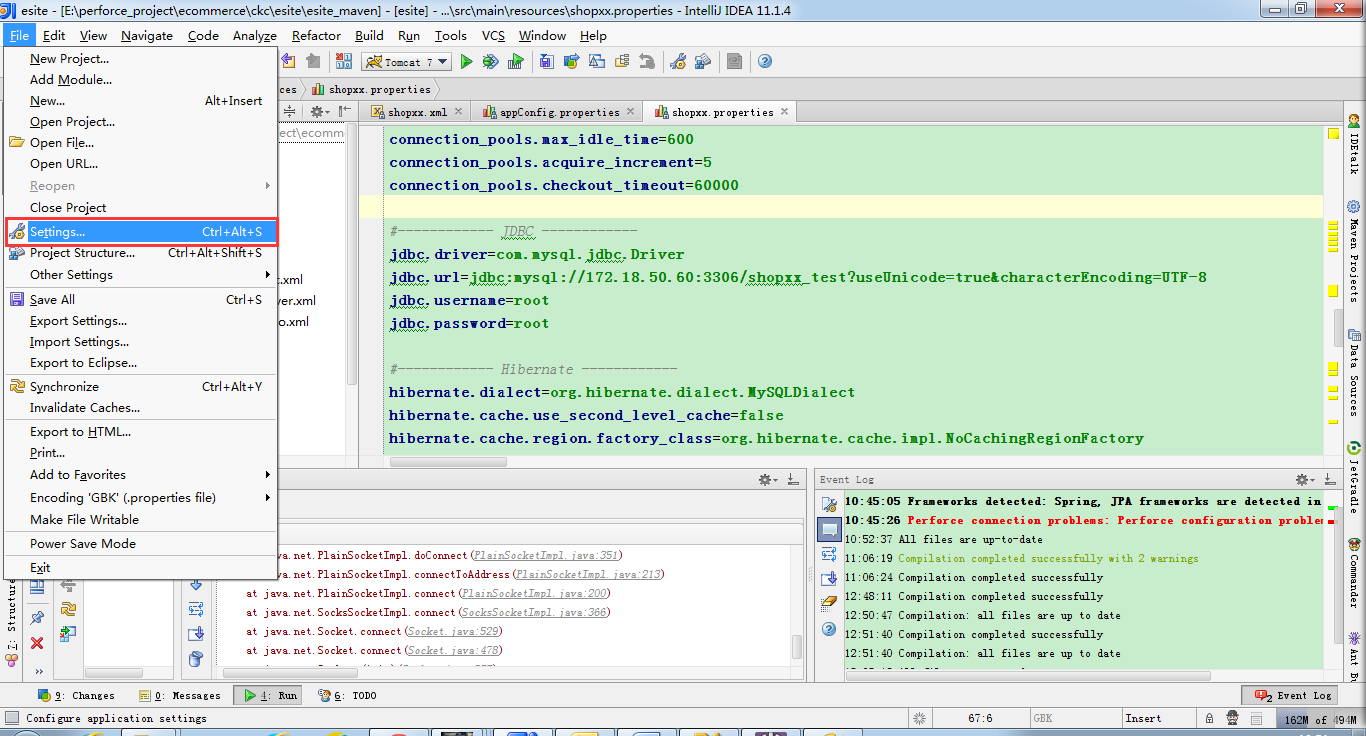
Task: Click the shopxx.properties breadcrumb item
Action: coord(371,89)
